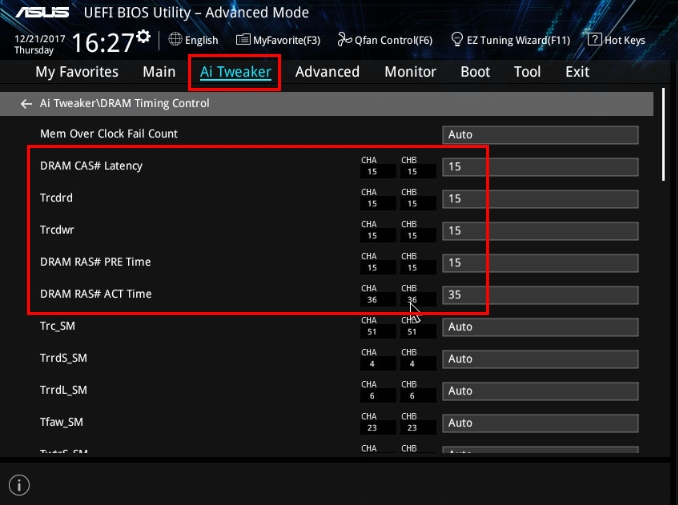Select the Trcdwr label
This screenshot has width=678, height=505.
click(57, 230)
